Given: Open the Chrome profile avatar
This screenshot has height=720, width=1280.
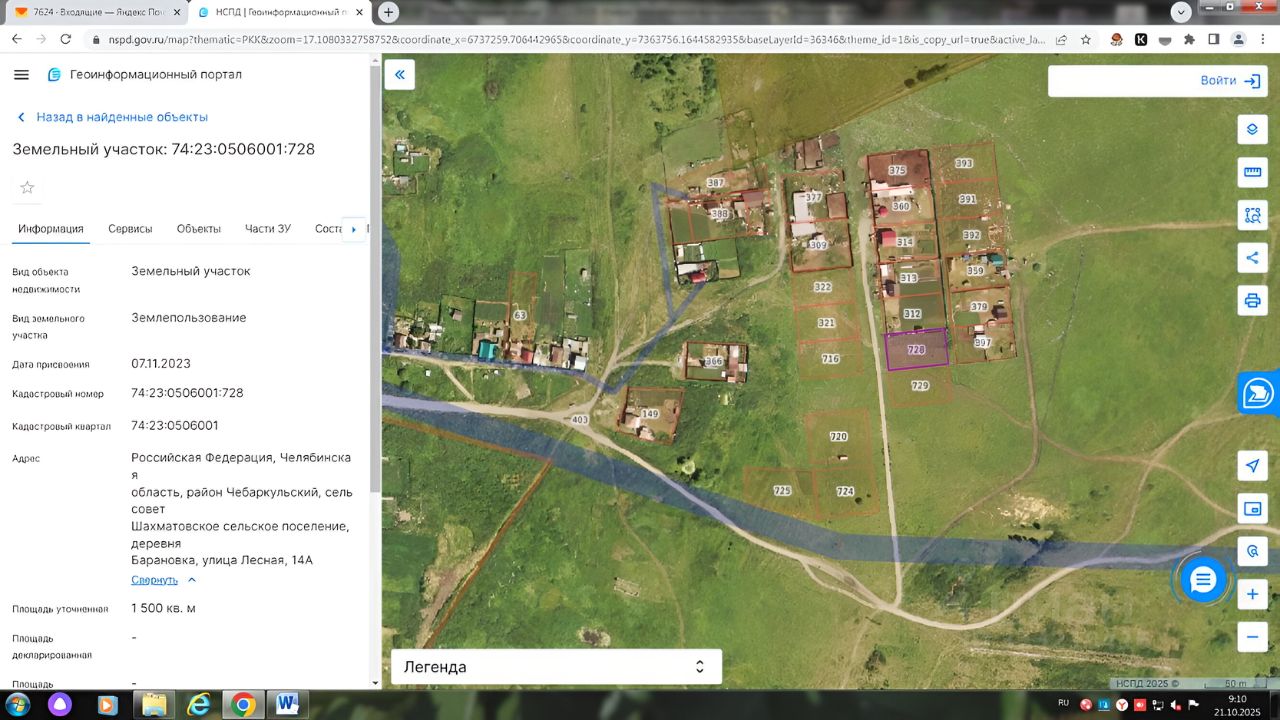Looking at the screenshot, I should click(1238, 39).
